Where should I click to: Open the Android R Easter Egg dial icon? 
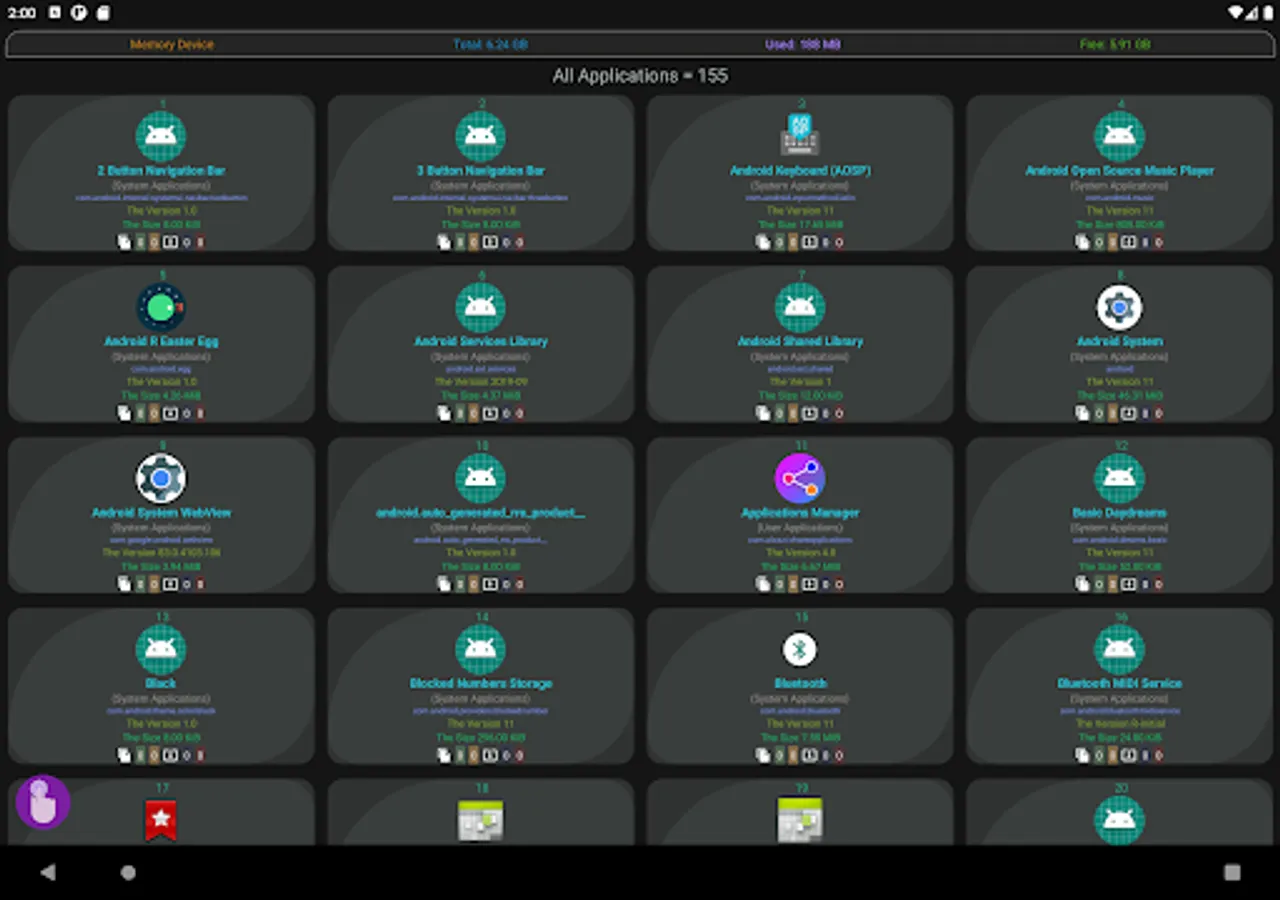point(161,307)
